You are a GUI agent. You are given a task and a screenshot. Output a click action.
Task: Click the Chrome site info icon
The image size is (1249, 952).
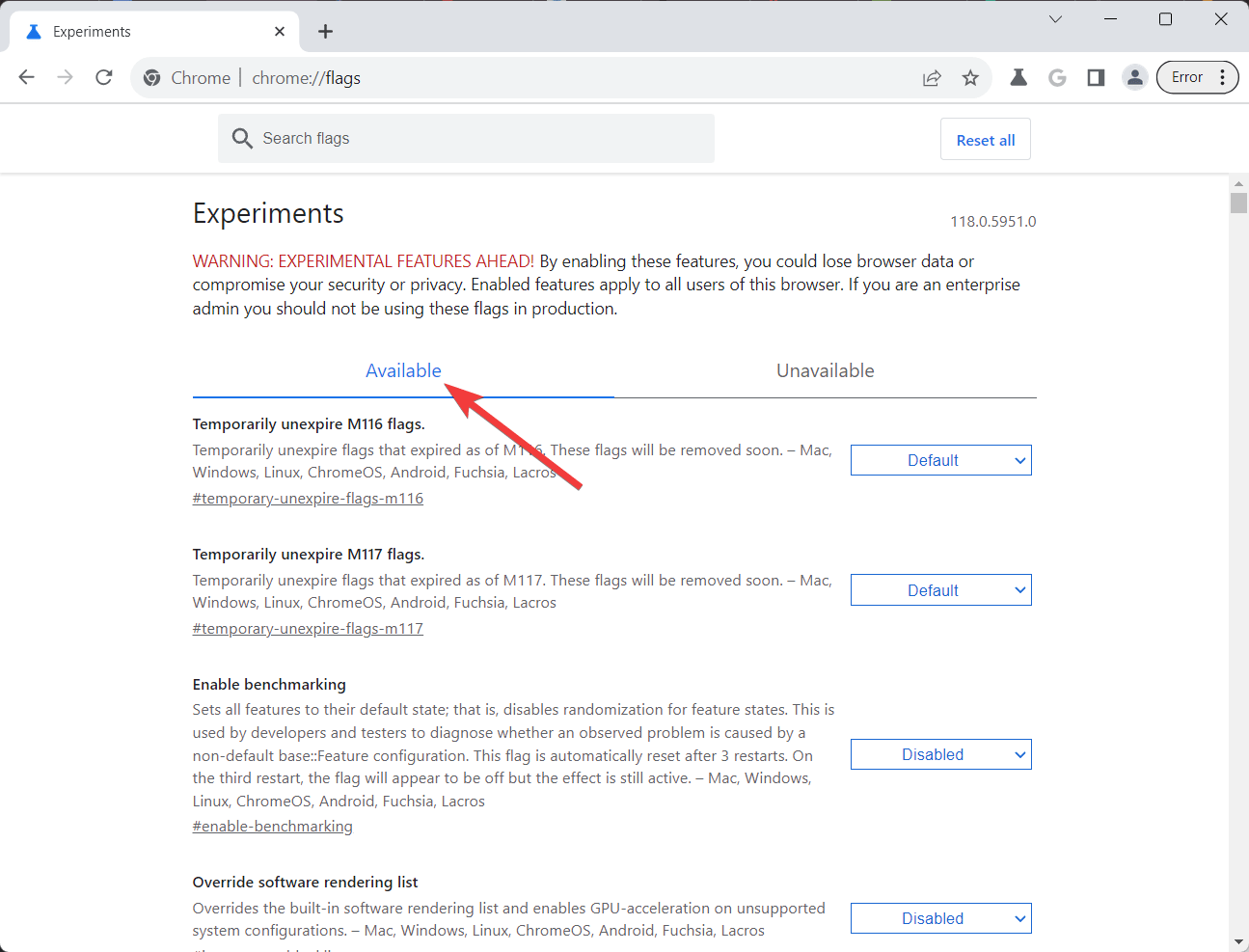tap(152, 78)
